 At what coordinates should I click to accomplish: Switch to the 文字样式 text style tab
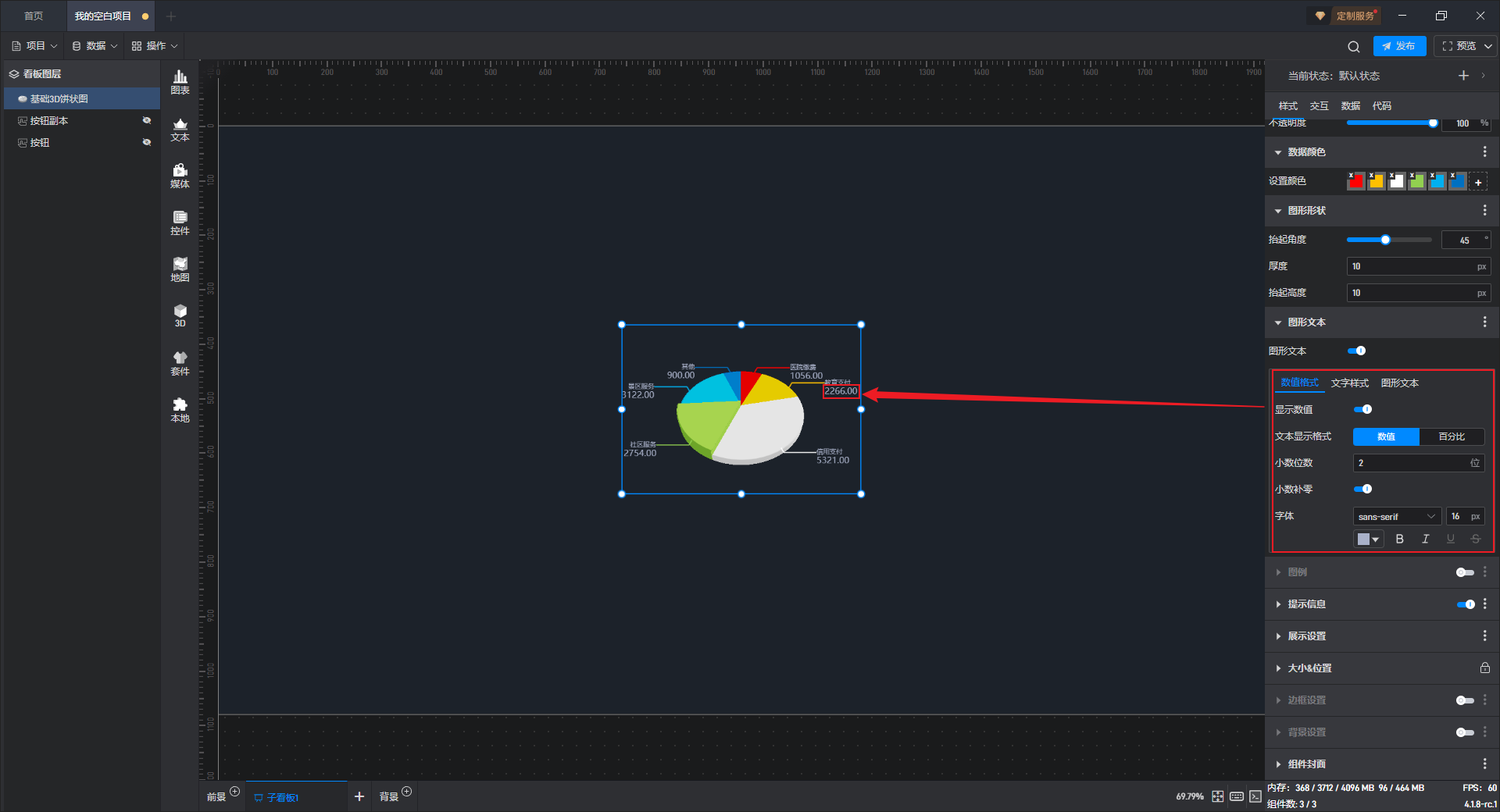click(x=1350, y=383)
